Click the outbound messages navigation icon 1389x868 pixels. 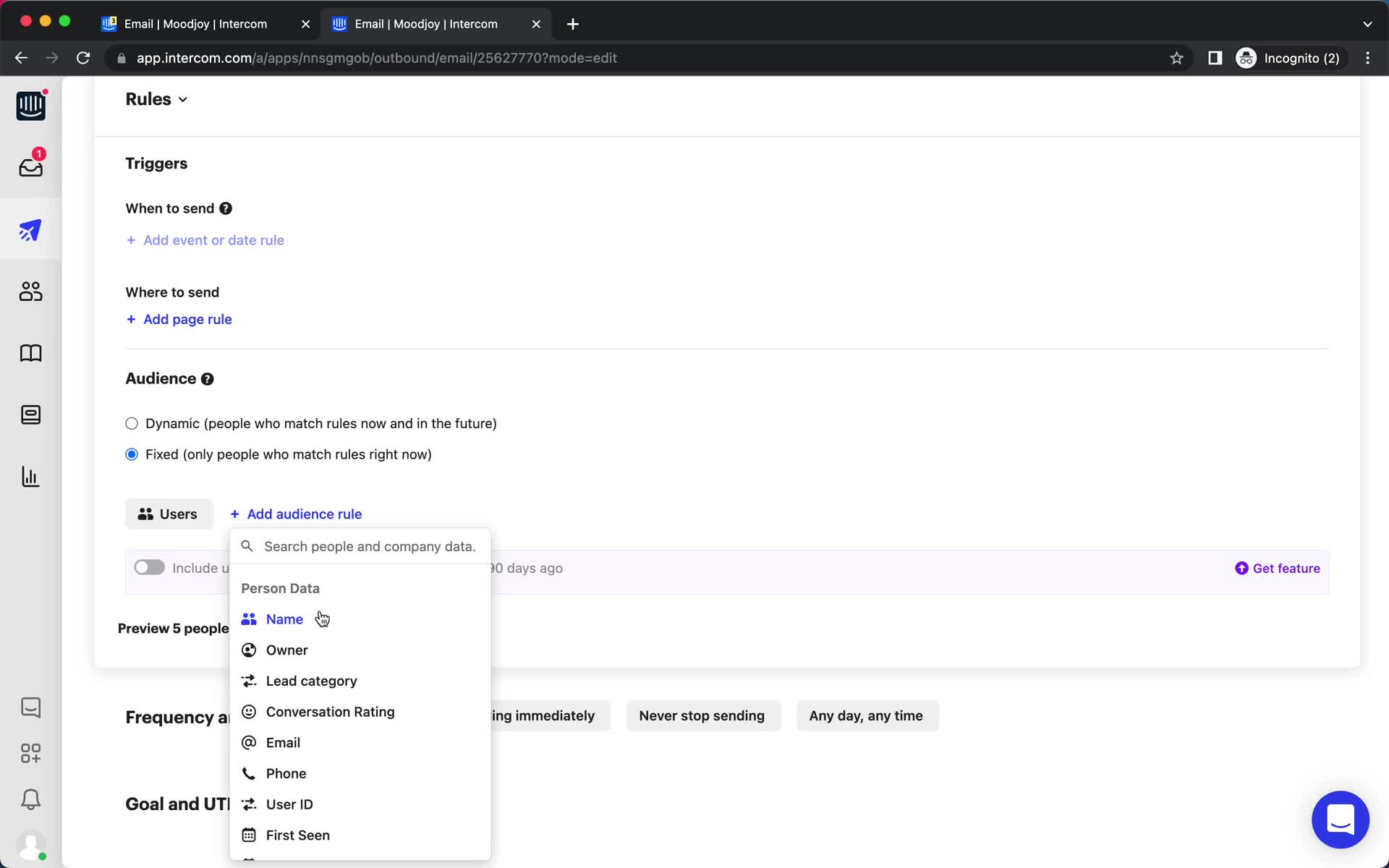30,230
